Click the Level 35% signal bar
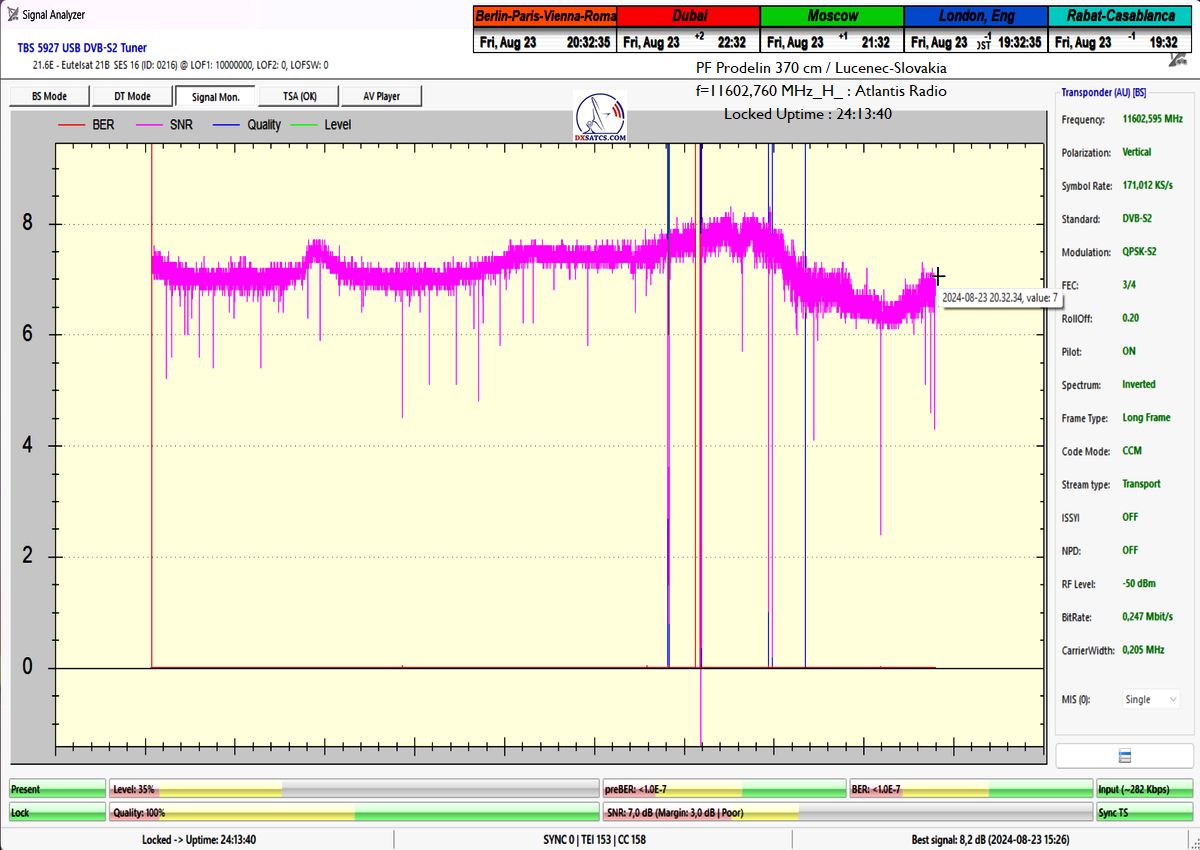Viewport: 1200px width, 850px height. pyautogui.click(x=353, y=790)
